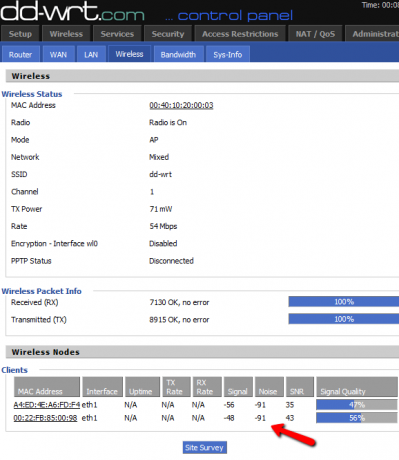399x460 pixels.
Task: Click the Network value "Mixed"
Action: click(x=159, y=157)
